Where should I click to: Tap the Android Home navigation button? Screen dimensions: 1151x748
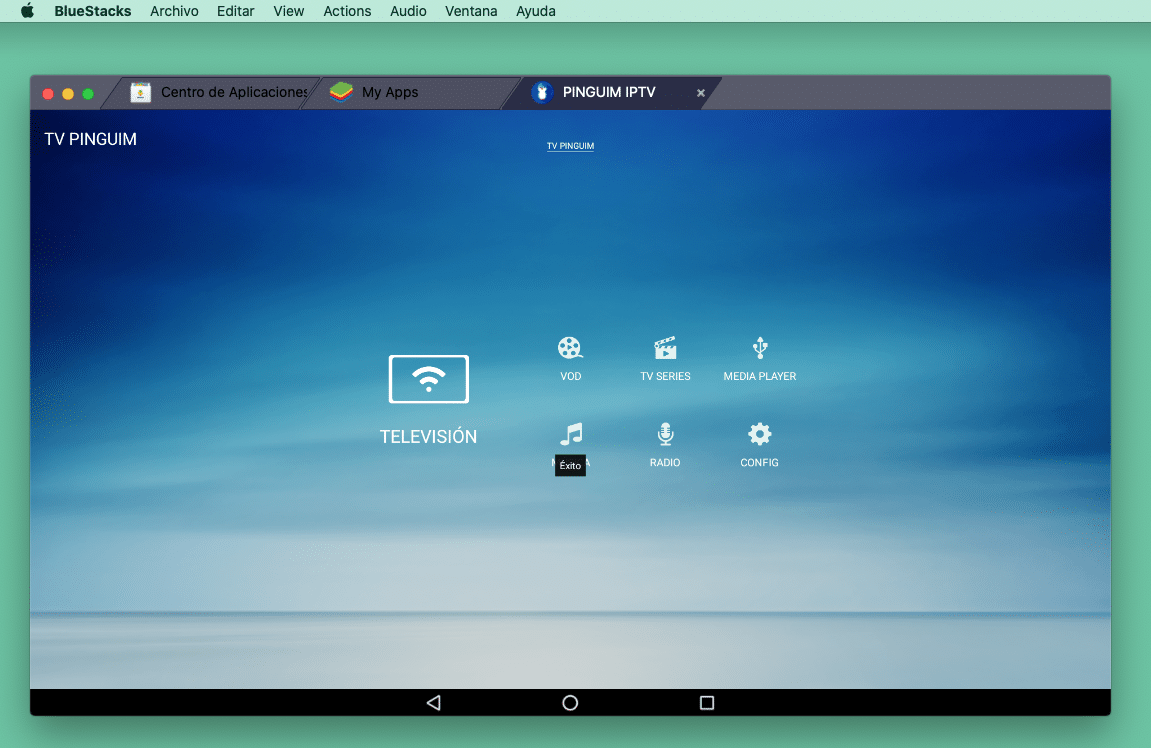[570, 703]
